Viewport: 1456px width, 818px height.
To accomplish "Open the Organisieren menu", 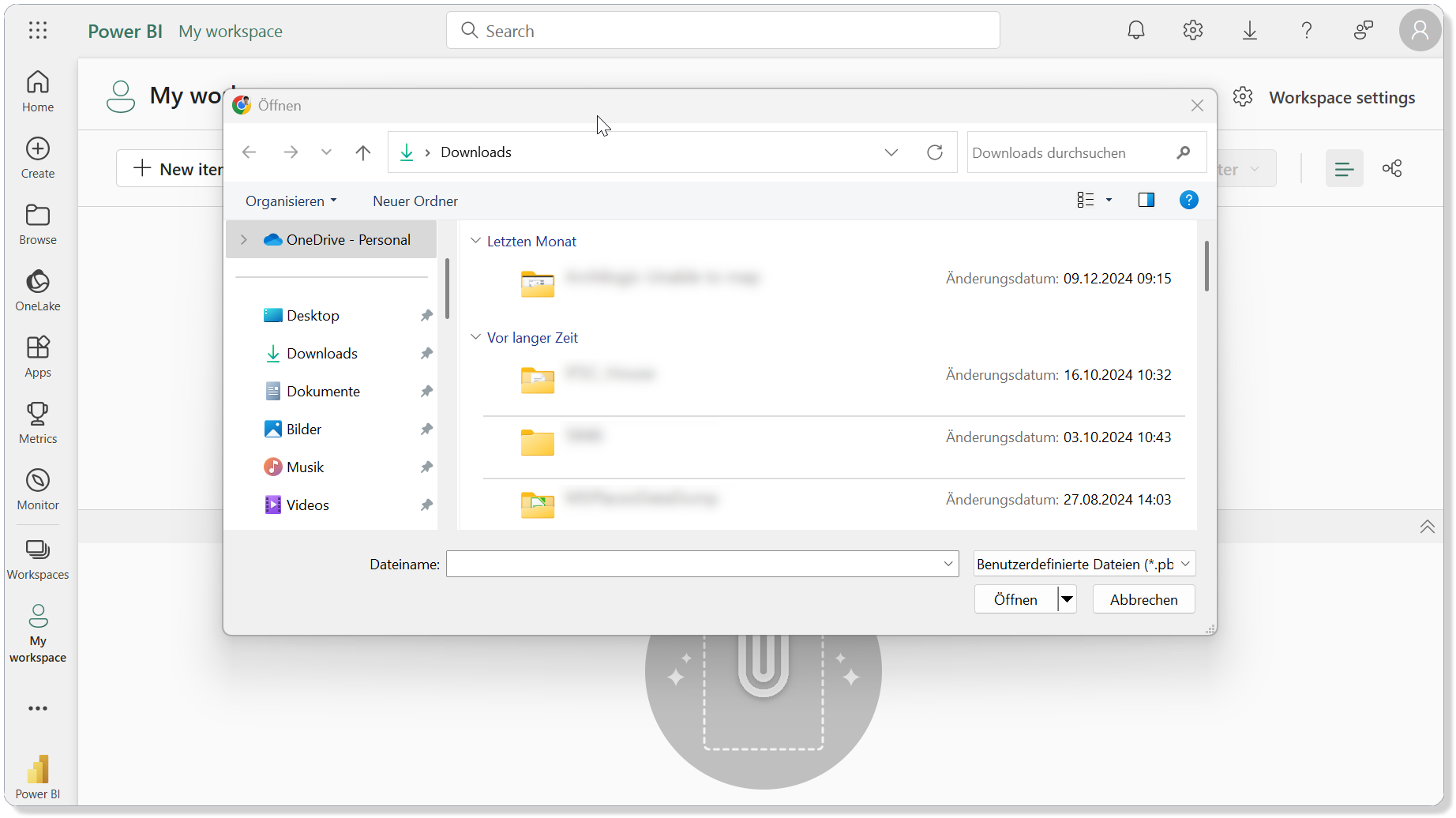I will (x=291, y=201).
